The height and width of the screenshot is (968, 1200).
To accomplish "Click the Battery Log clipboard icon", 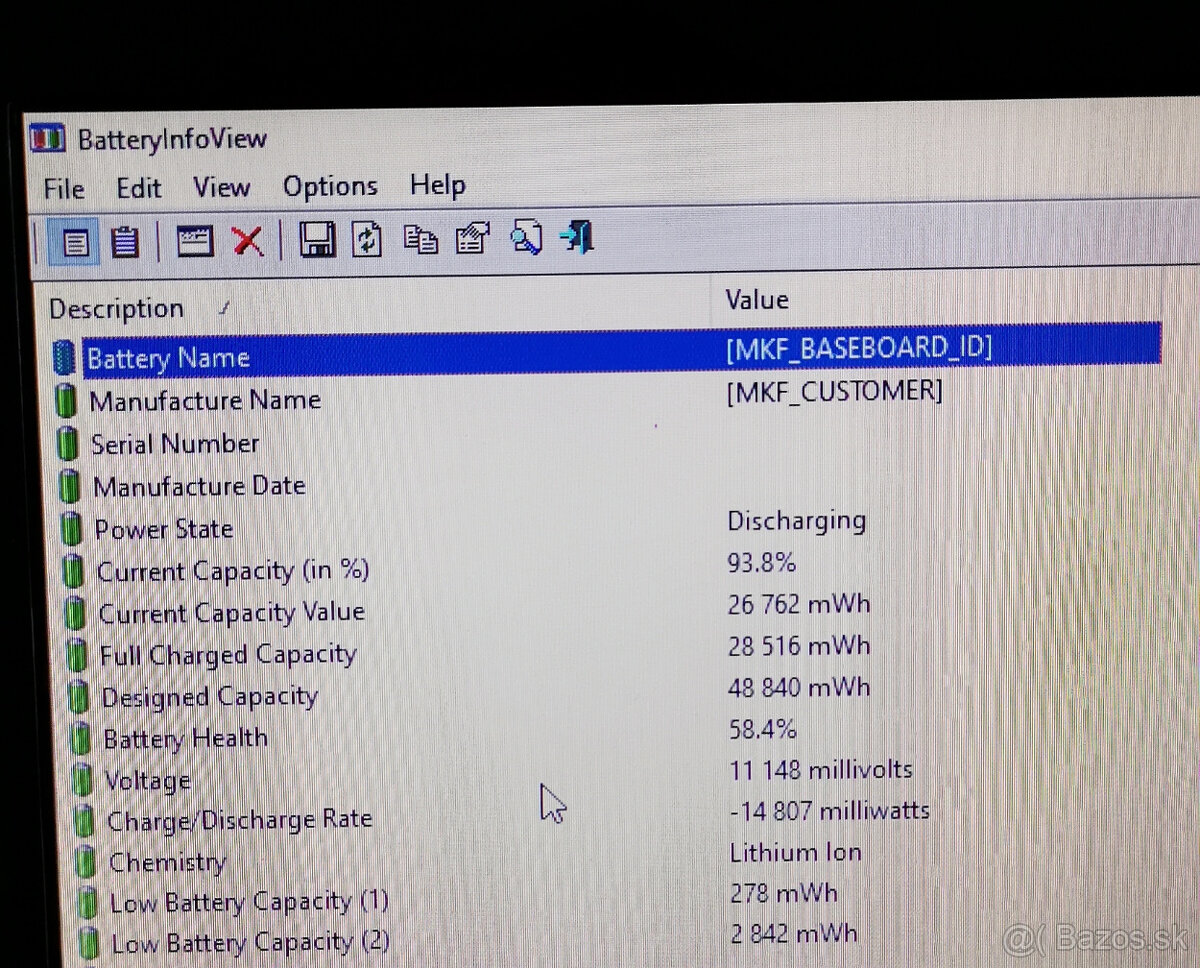I will click(x=123, y=240).
